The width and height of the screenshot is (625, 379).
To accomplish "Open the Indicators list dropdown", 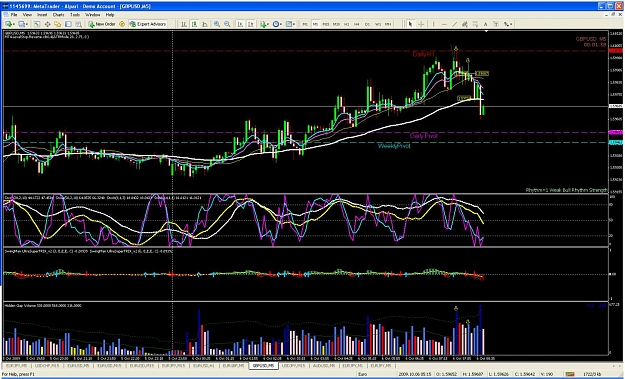I will 265,24.
